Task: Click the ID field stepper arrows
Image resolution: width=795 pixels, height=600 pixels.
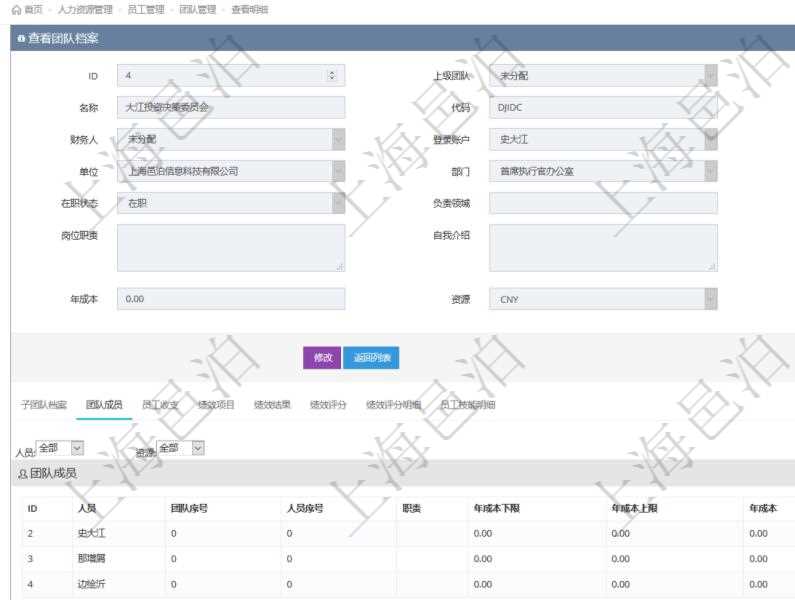Action: click(332, 76)
